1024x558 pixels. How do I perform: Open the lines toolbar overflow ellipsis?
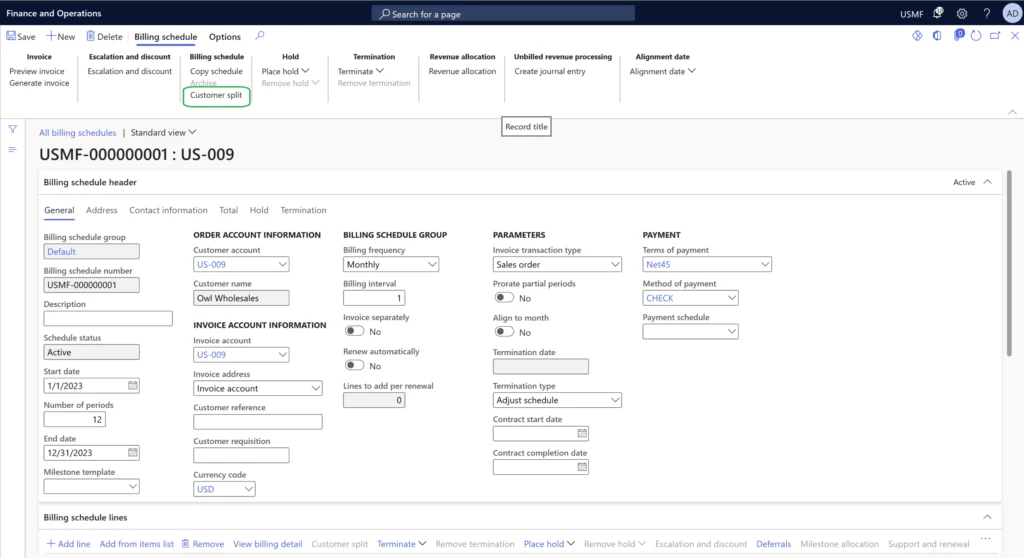tap(985, 539)
